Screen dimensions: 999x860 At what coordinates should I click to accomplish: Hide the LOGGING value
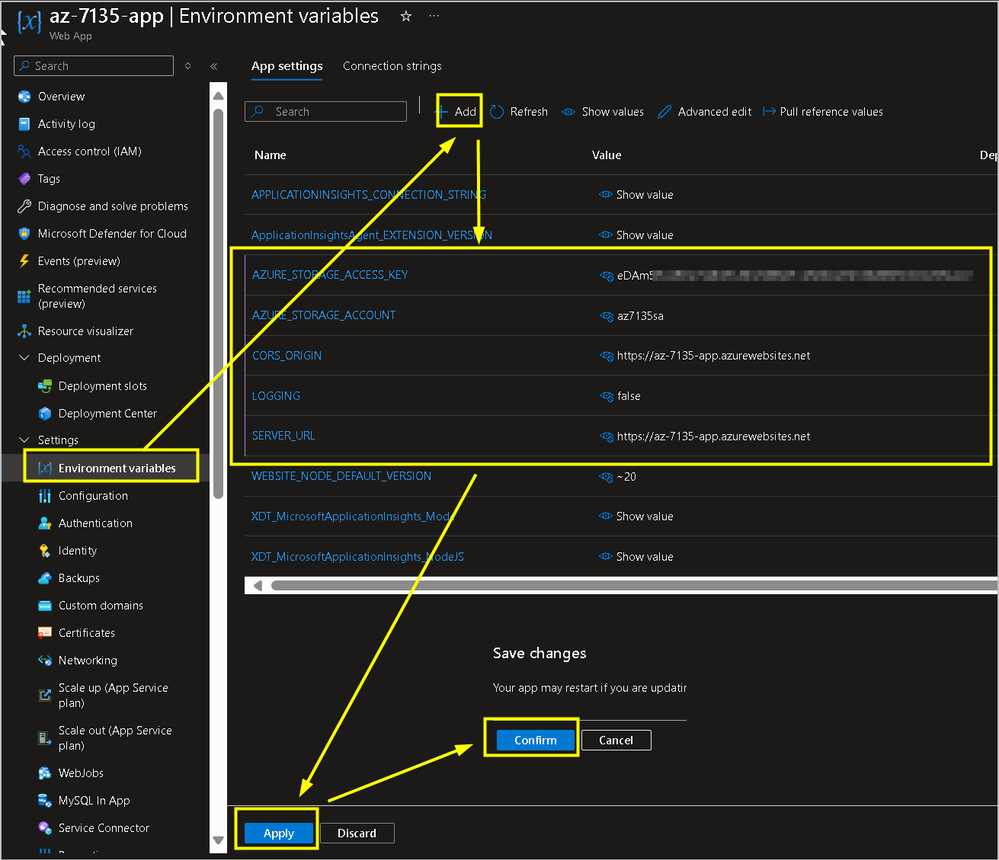click(x=606, y=396)
